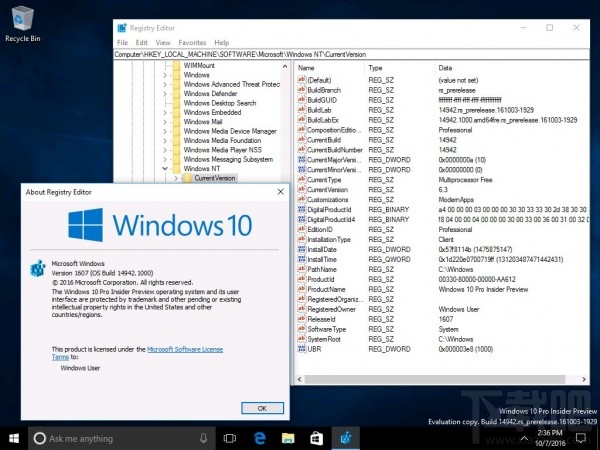The height and width of the screenshot is (450, 600).
Task: Select the SystemRoot value name
Action: [324, 339]
